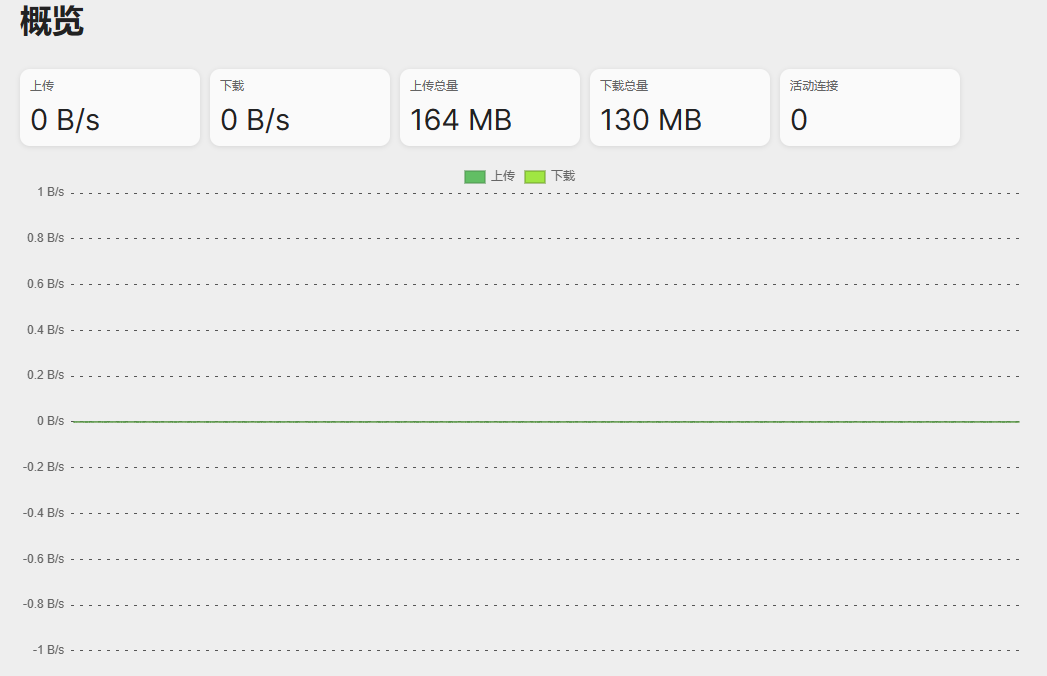Click the 概览 page heading
The image size is (1047, 676).
(52, 21)
